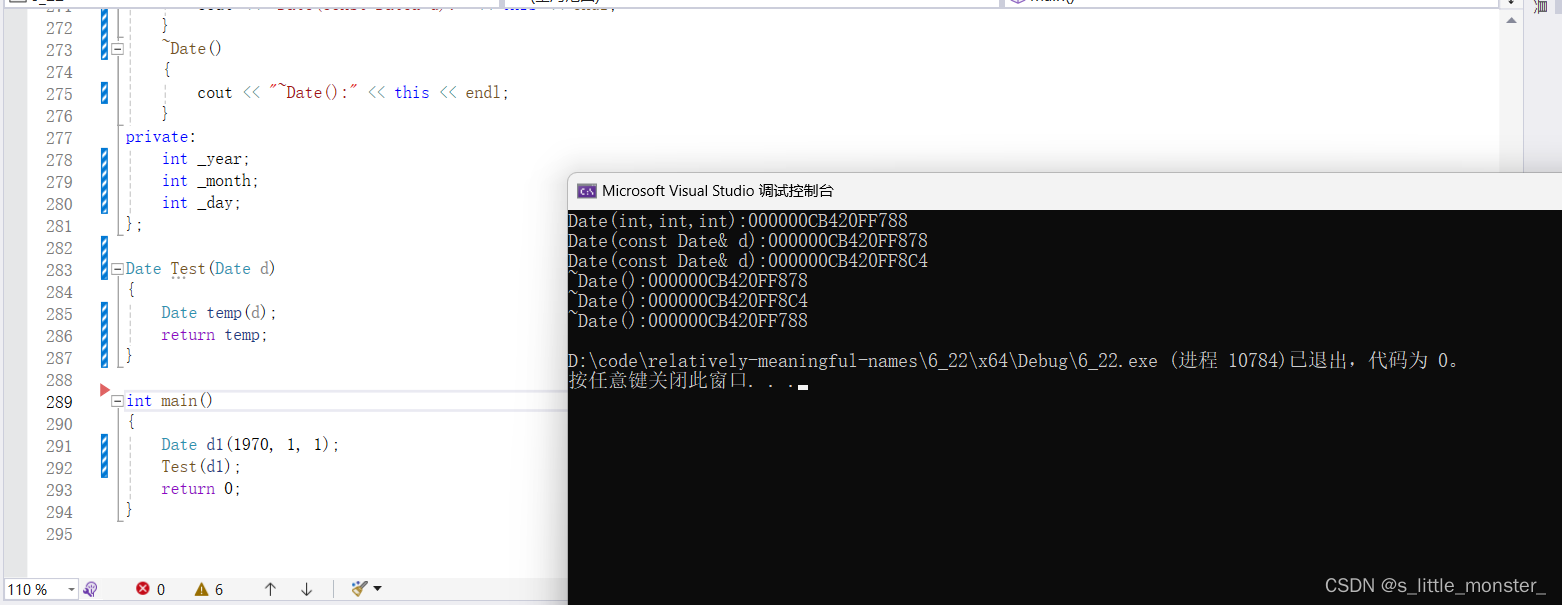The image size is (1562, 605).
Task: Place cursor on 'int _month;' line
Action: 210,180
